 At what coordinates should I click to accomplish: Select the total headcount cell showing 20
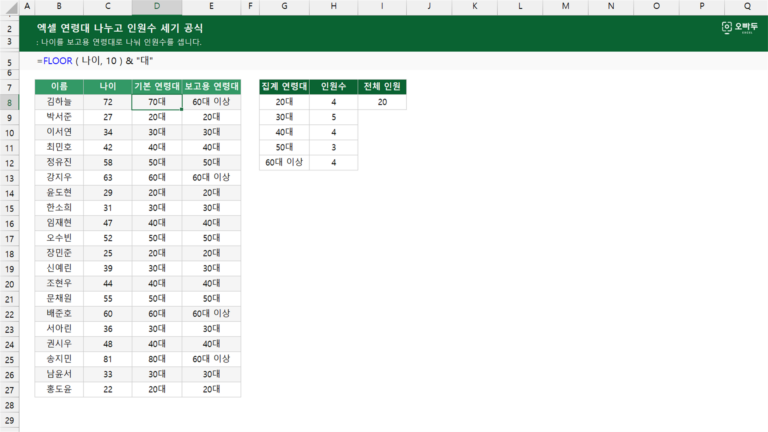[x=382, y=102]
